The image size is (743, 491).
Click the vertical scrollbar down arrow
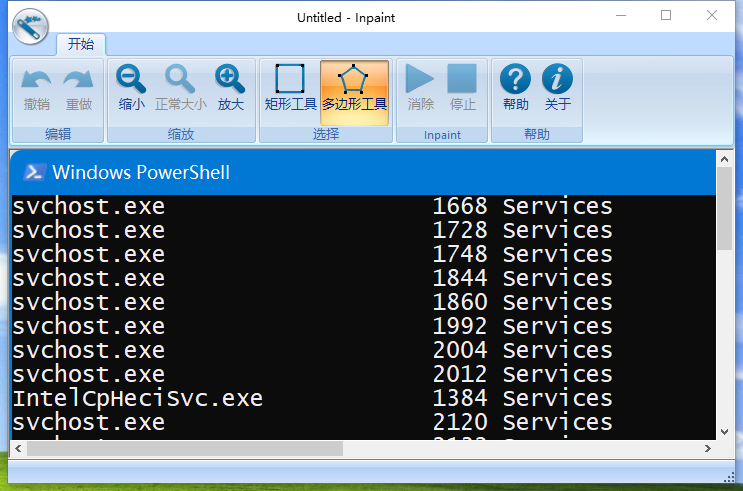pos(724,432)
